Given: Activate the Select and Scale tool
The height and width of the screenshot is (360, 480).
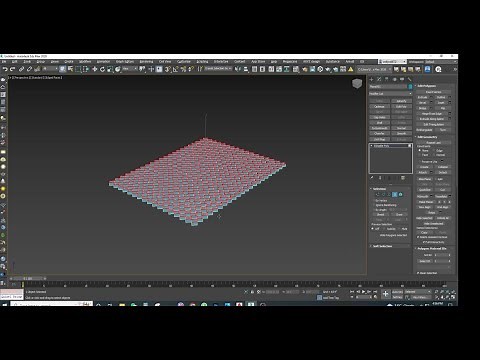Looking at the screenshot, I should tap(110, 69).
